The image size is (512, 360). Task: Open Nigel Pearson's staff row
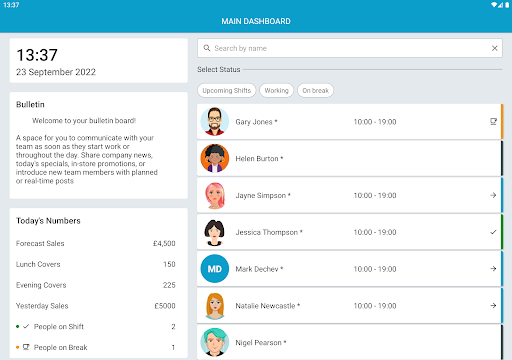tap(350, 342)
